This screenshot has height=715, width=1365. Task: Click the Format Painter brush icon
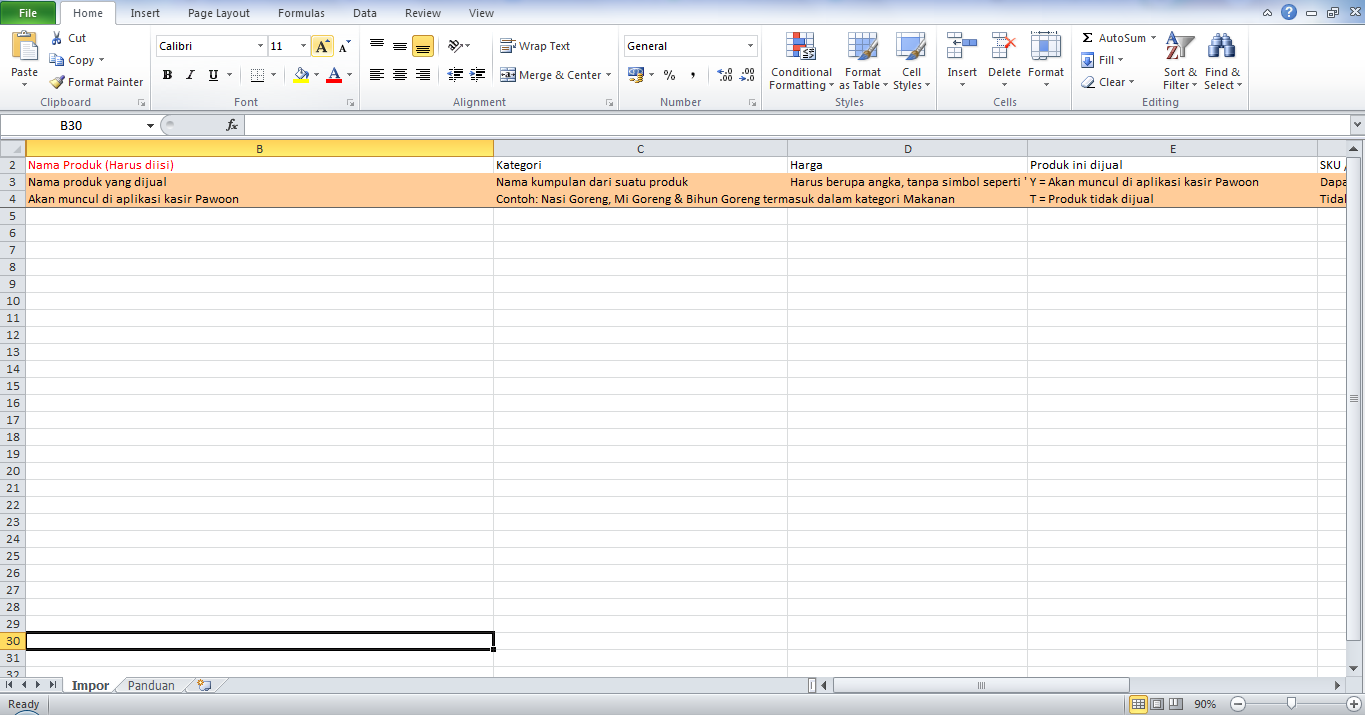[58, 82]
